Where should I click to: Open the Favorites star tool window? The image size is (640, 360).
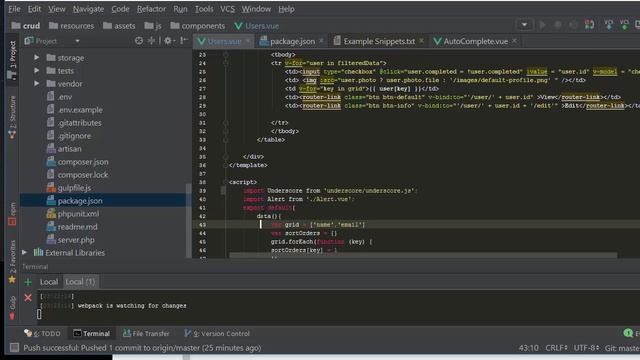pyautogui.click(x=12, y=261)
